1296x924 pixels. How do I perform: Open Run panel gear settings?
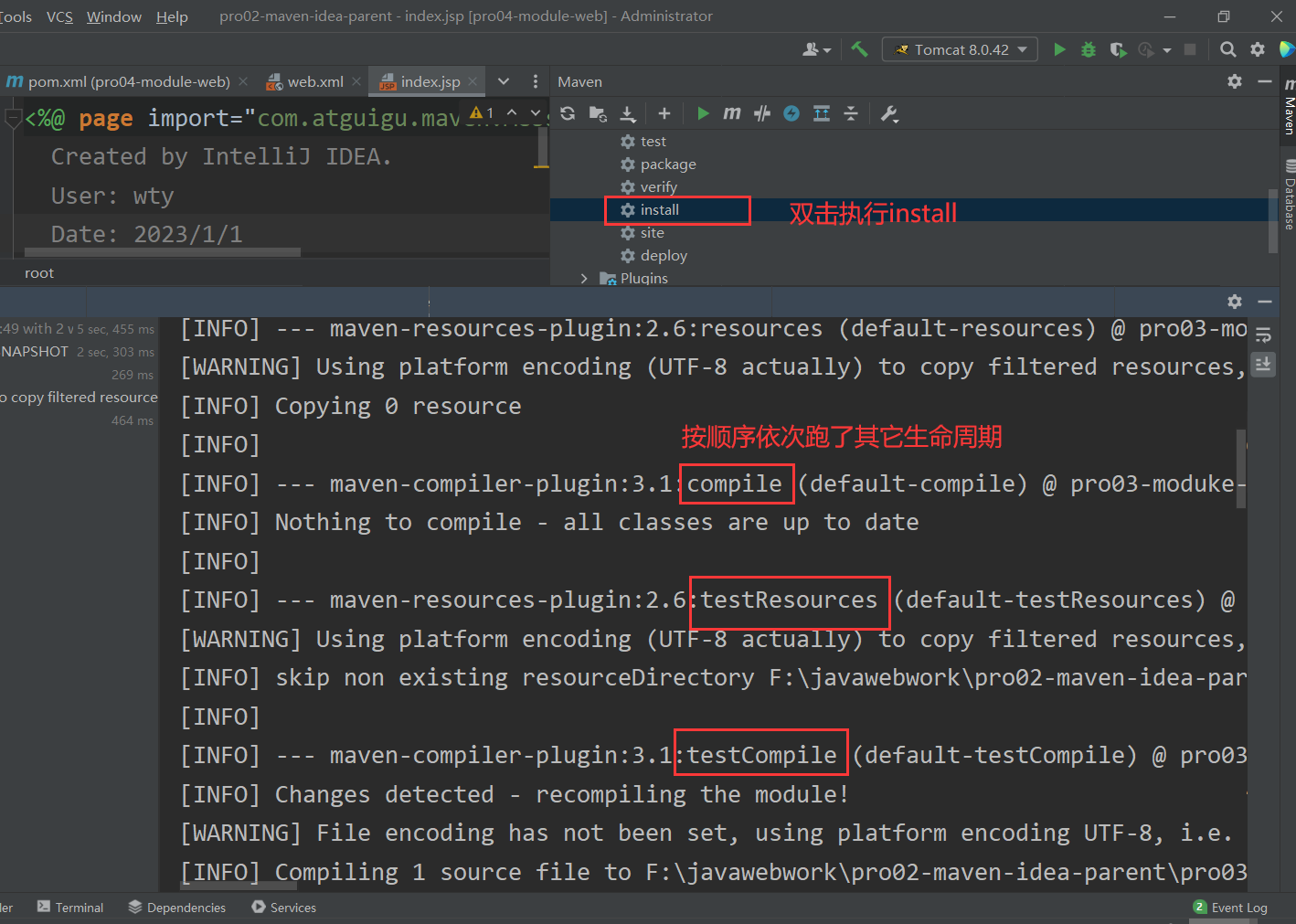[1235, 301]
